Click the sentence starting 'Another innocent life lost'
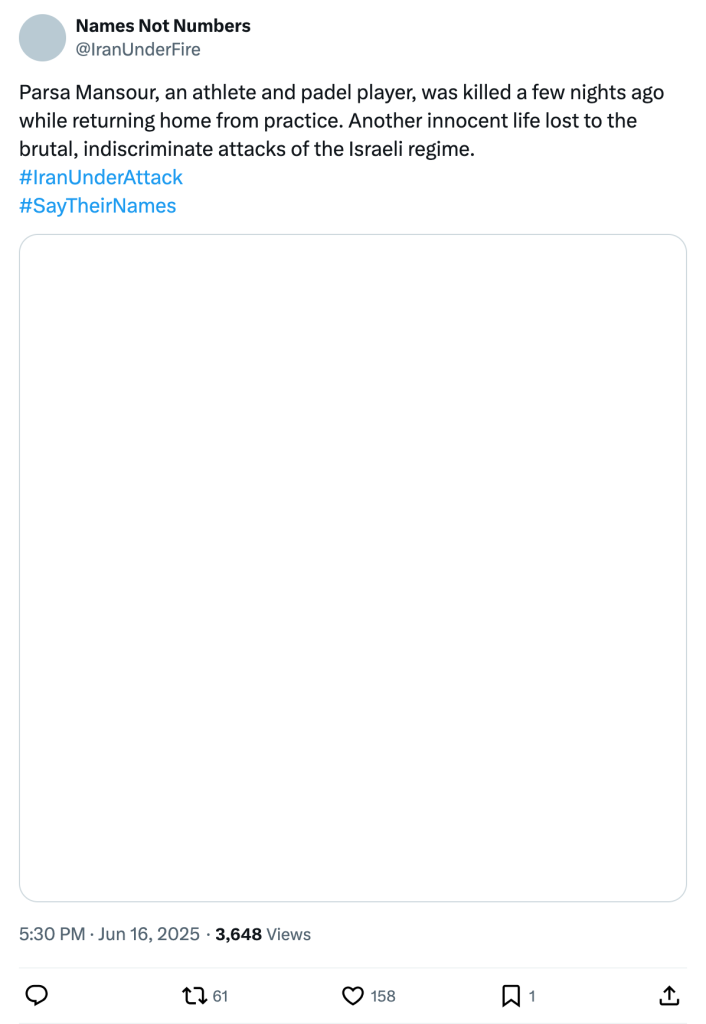This screenshot has height=1024, width=706. (480, 121)
